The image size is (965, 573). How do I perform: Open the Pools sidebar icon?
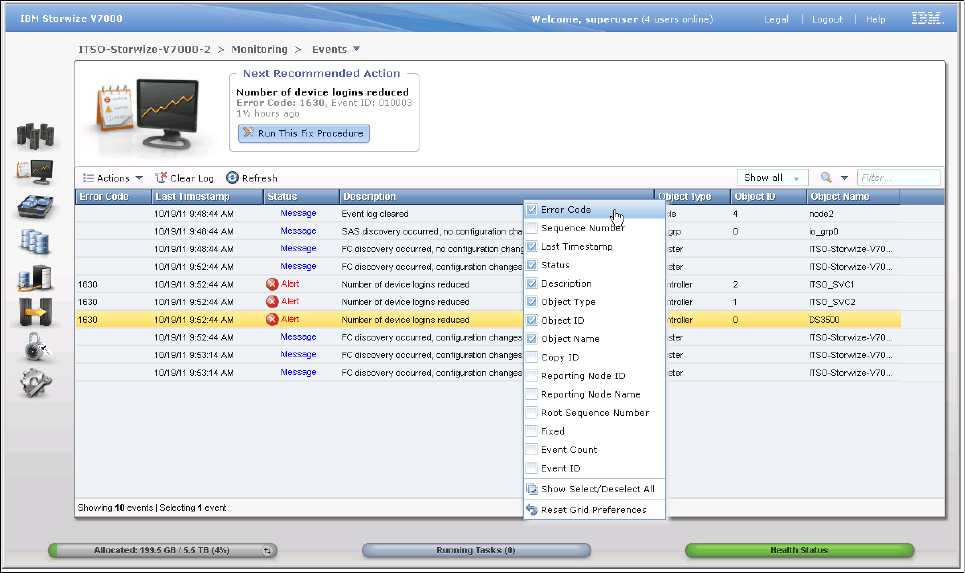coord(35,207)
